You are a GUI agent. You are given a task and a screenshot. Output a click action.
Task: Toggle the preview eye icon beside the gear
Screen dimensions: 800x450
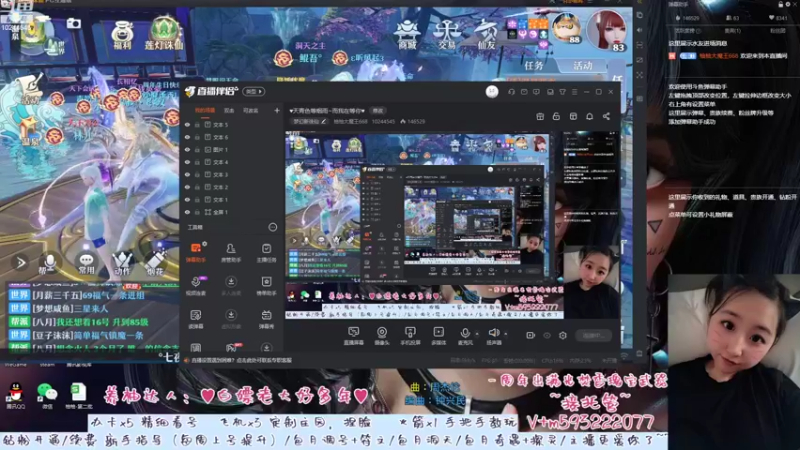coord(547,335)
